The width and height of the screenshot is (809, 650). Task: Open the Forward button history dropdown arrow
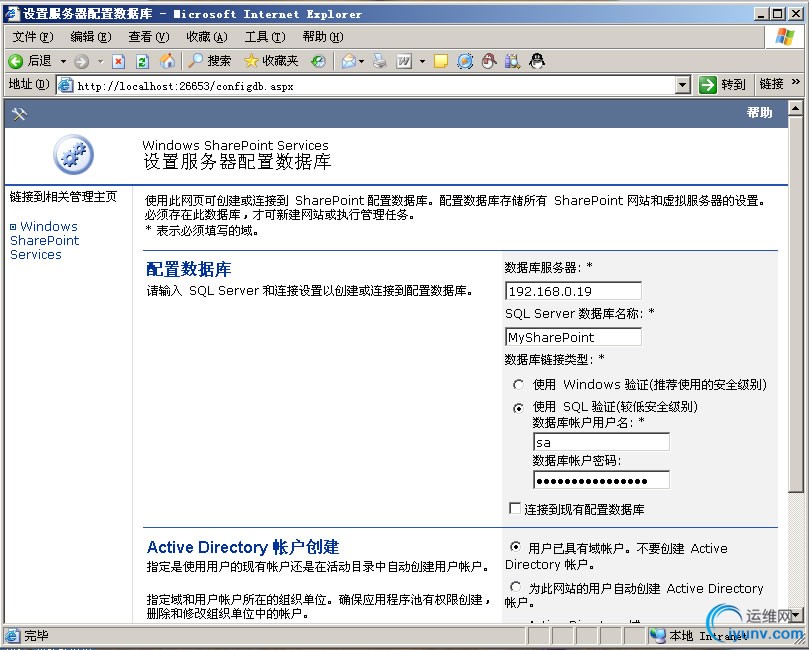click(101, 61)
